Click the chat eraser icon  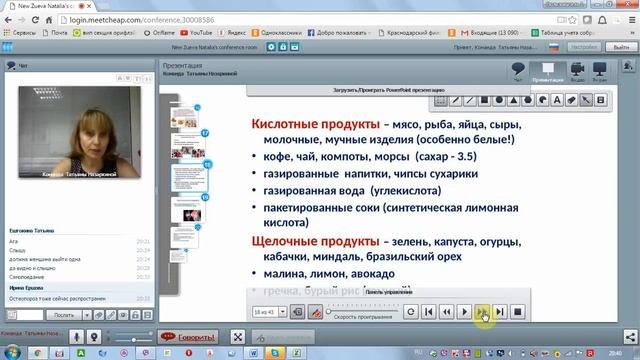pos(99,315)
